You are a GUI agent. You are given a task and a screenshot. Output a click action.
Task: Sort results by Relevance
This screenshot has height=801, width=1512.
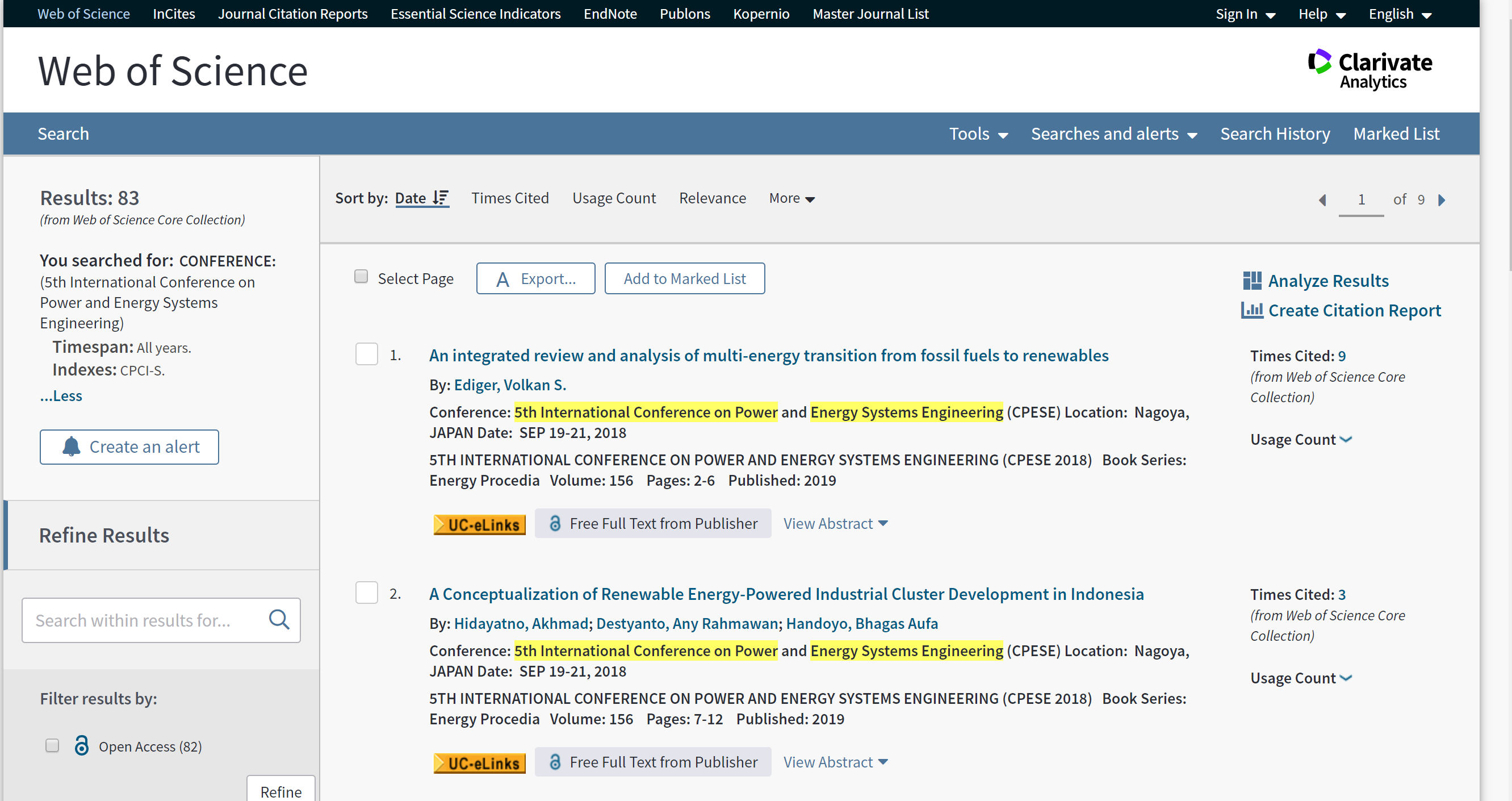712,198
